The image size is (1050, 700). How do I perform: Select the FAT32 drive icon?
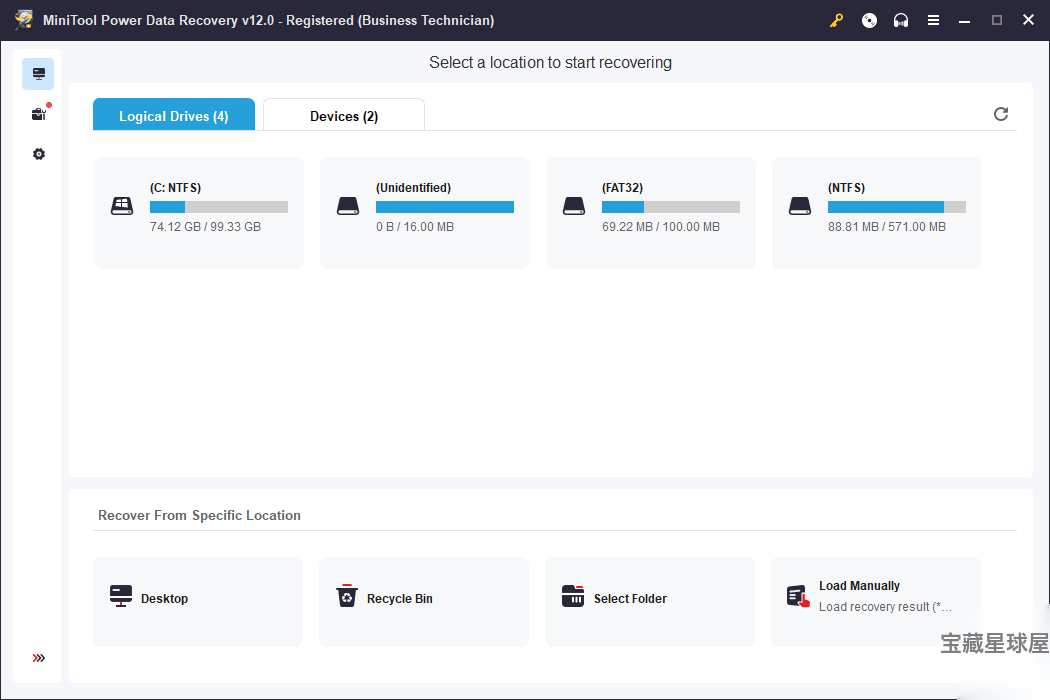point(574,206)
